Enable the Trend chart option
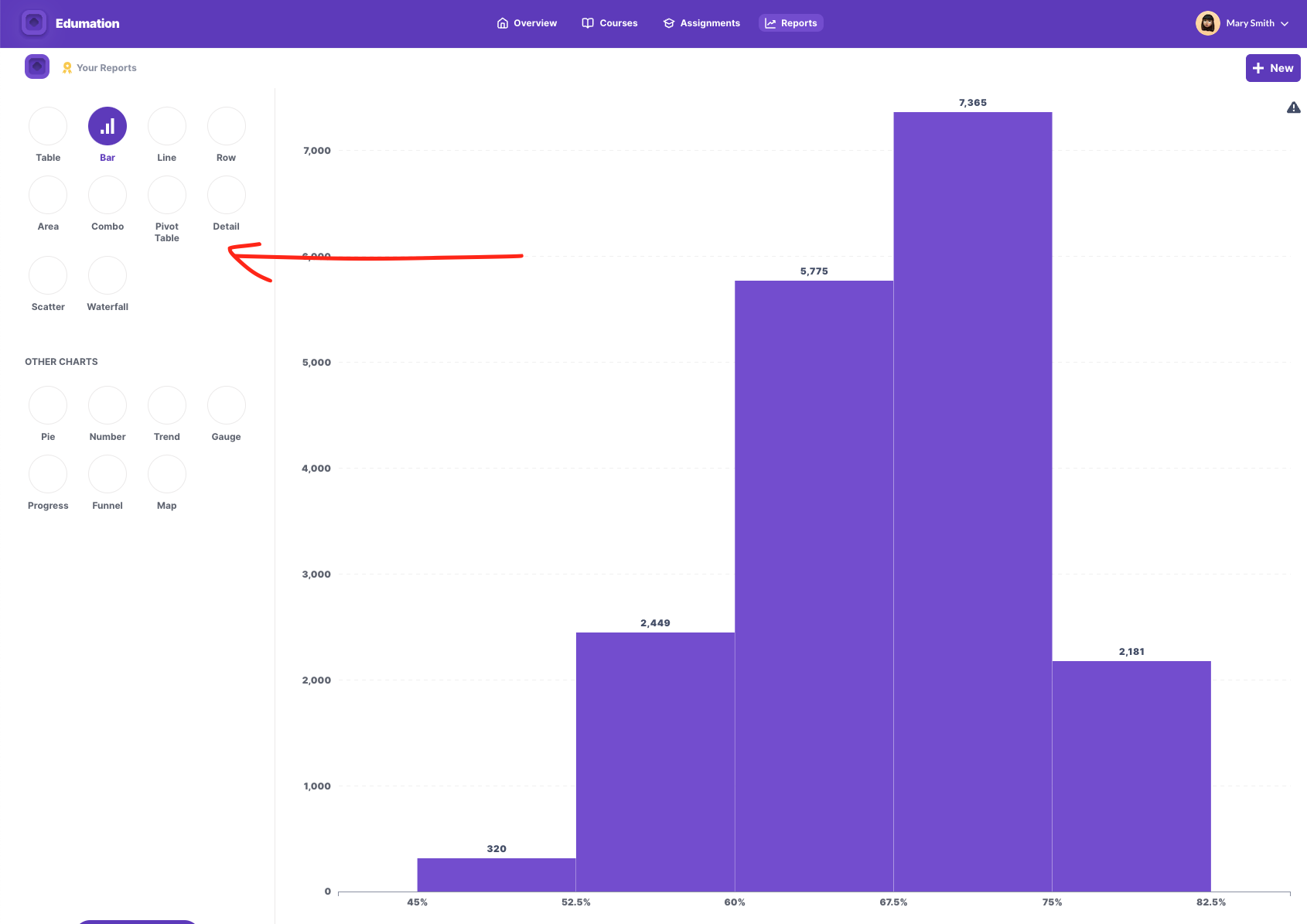The image size is (1307, 924). (x=166, y=405)
